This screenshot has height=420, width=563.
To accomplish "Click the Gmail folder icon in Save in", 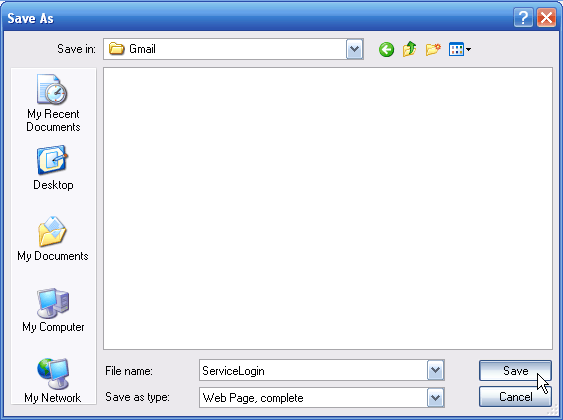I will coord(116,48).
